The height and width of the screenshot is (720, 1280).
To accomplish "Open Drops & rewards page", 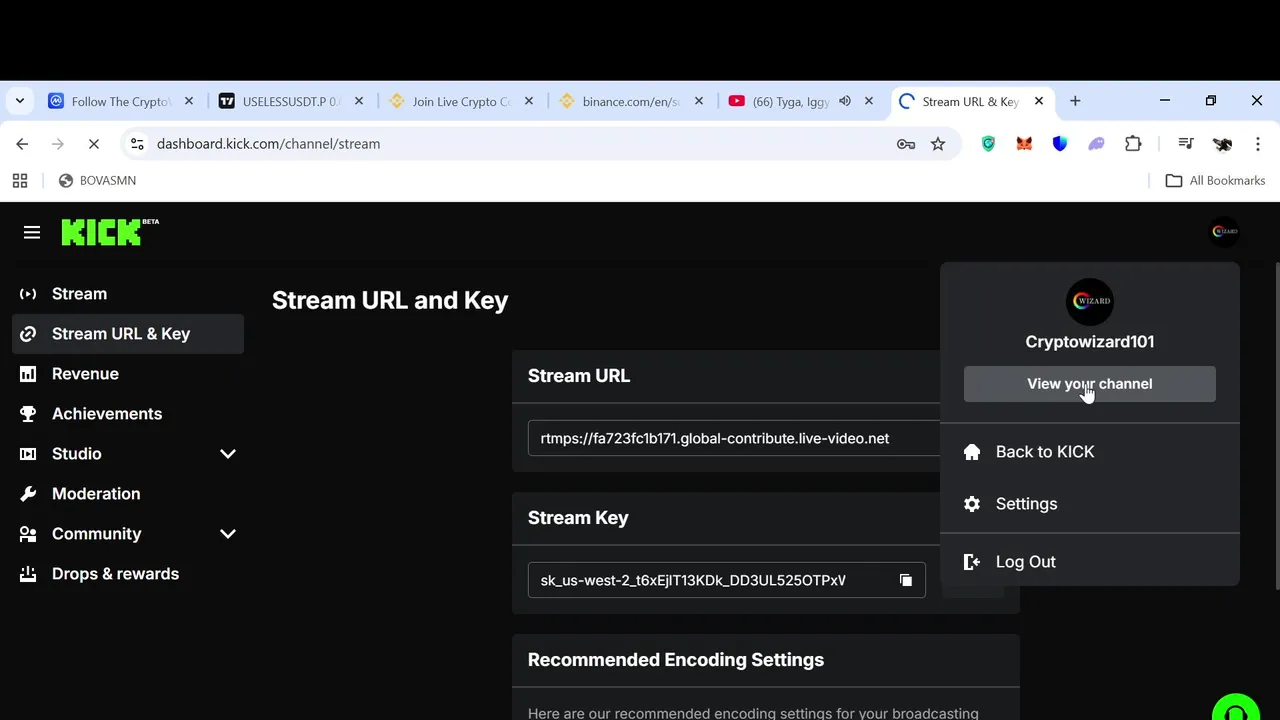I will coord(128,574).
